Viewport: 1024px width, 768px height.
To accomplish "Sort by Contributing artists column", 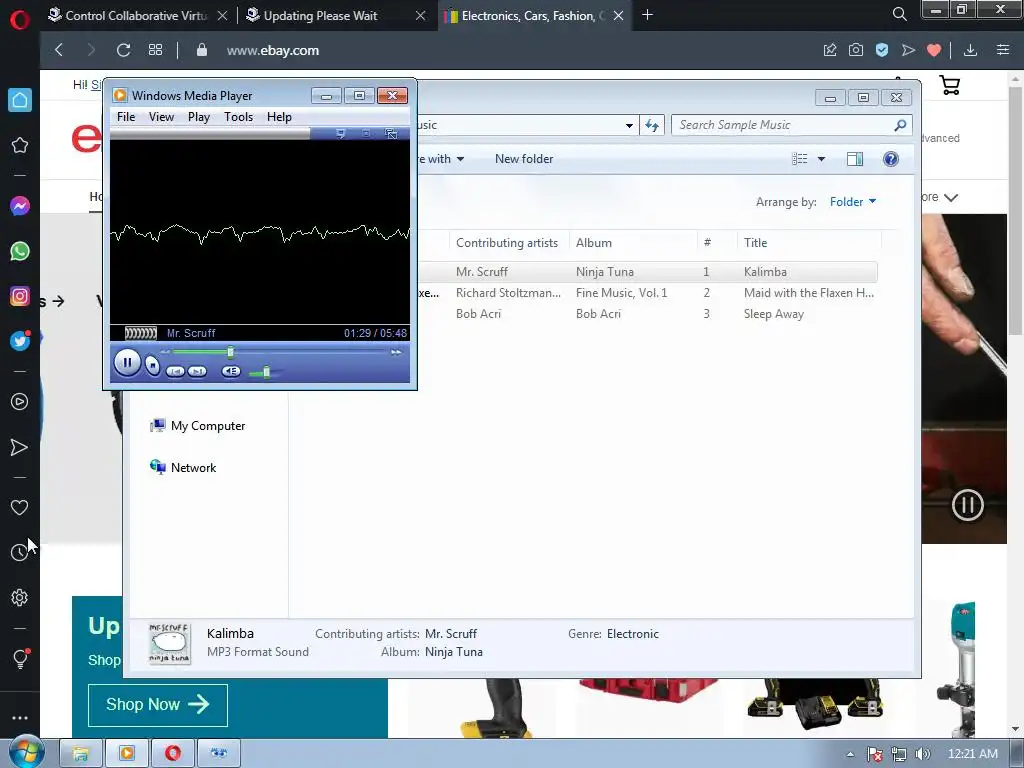I will coord(507,242).
